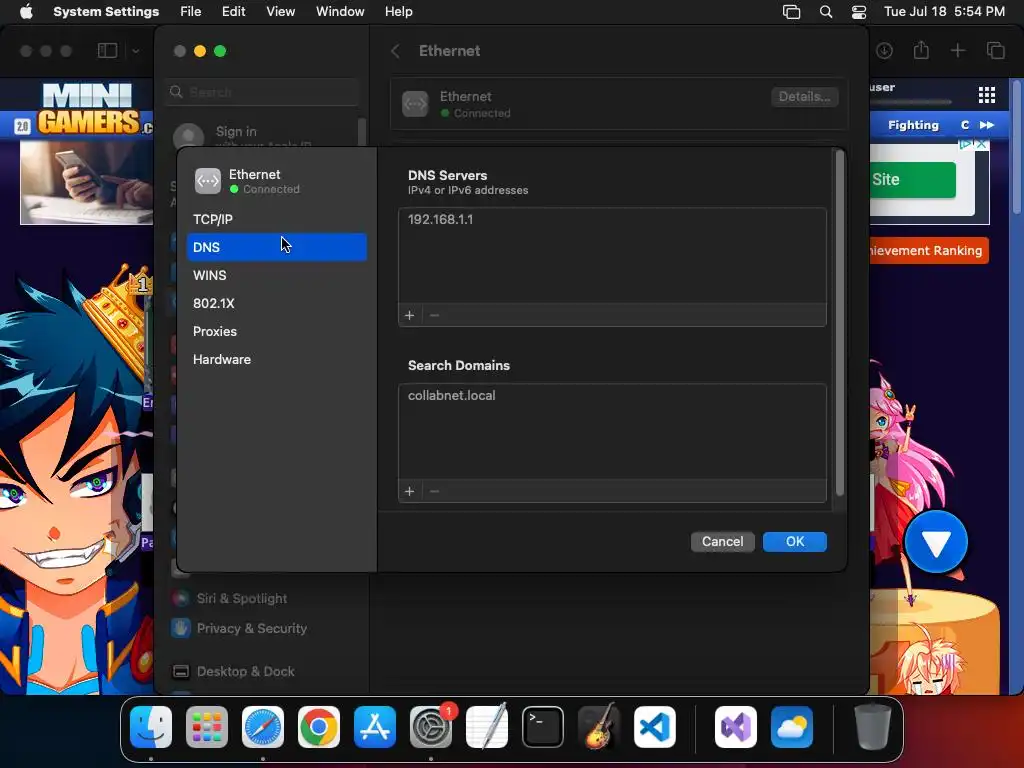Image resolution: width=1024 pixels, height=768 pixels.
Task: Open the Apple menu
Action: click(26, 12)
